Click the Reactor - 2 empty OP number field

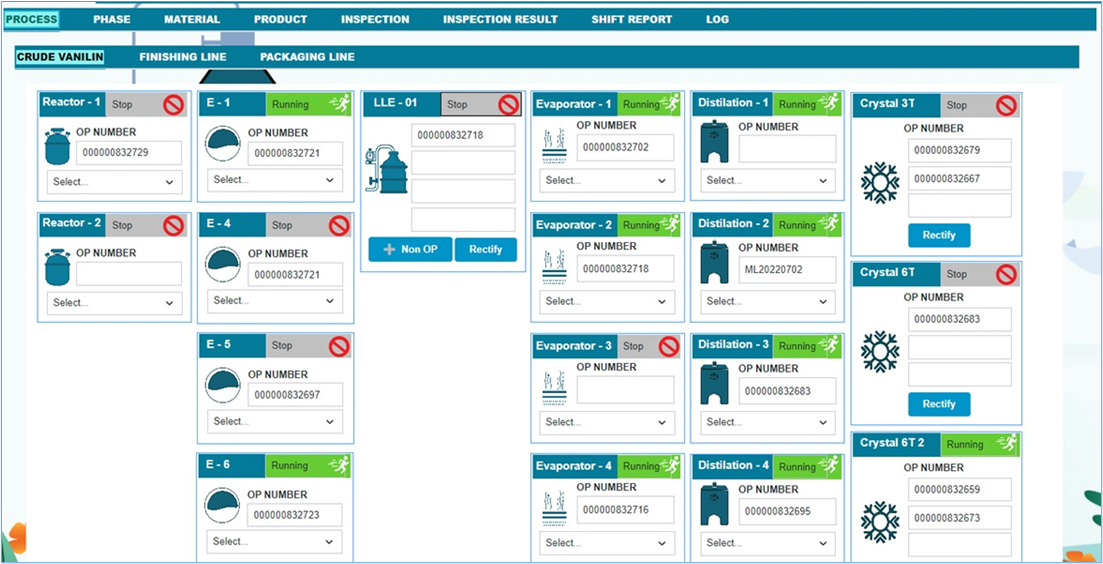(x=129, y=274)
